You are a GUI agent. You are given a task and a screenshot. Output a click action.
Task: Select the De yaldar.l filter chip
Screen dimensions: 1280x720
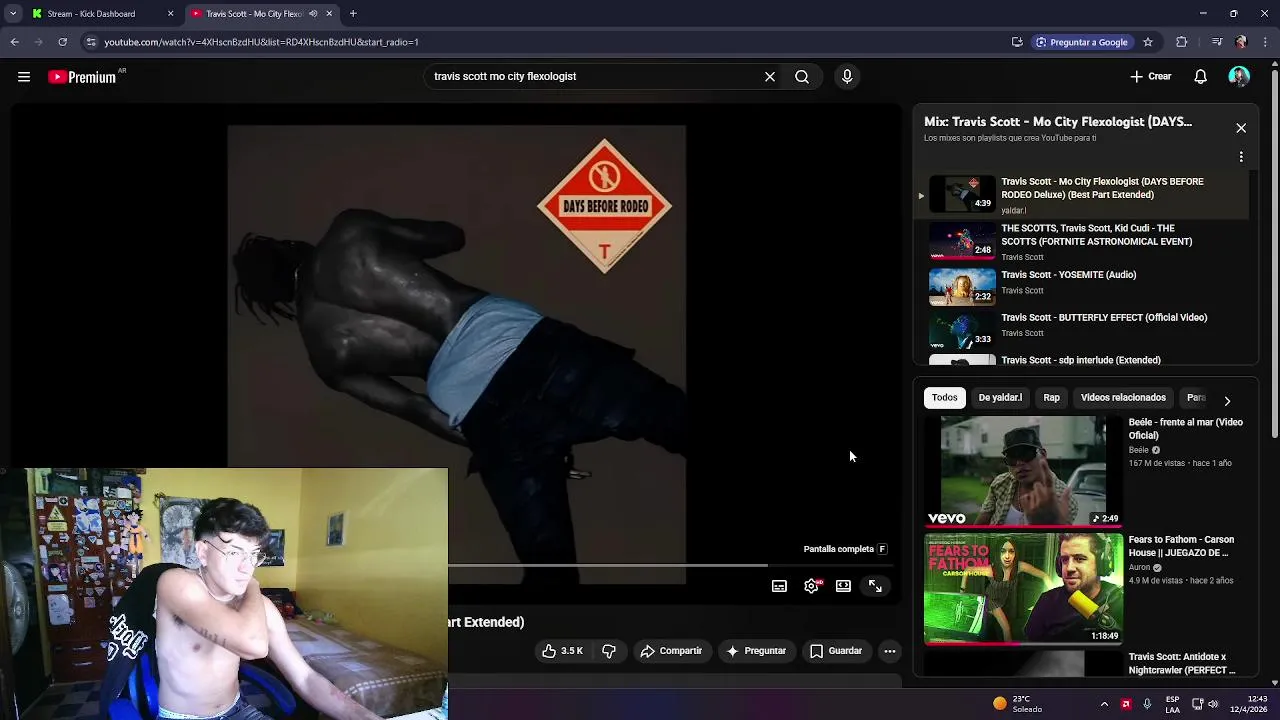click(x=1000, y=398)
